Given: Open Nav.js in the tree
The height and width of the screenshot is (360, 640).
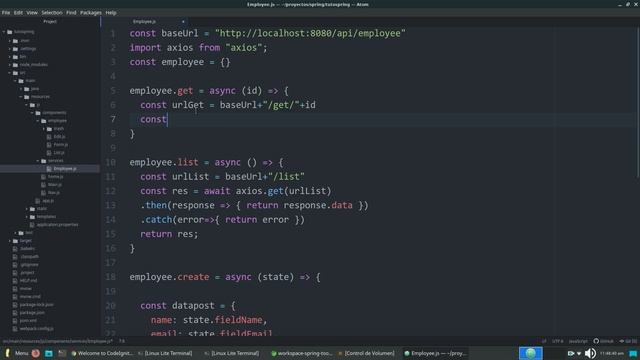Looking at the screenshot, I should 53,193.
